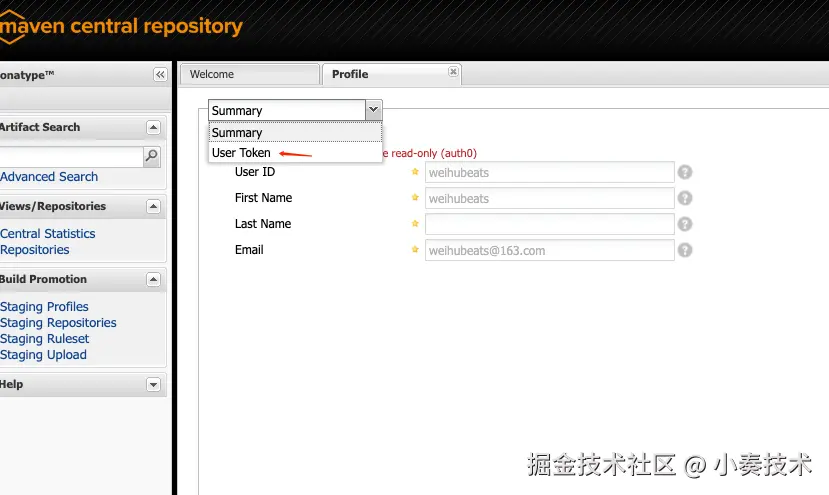Close the Profile tab

tap(453, 71)
